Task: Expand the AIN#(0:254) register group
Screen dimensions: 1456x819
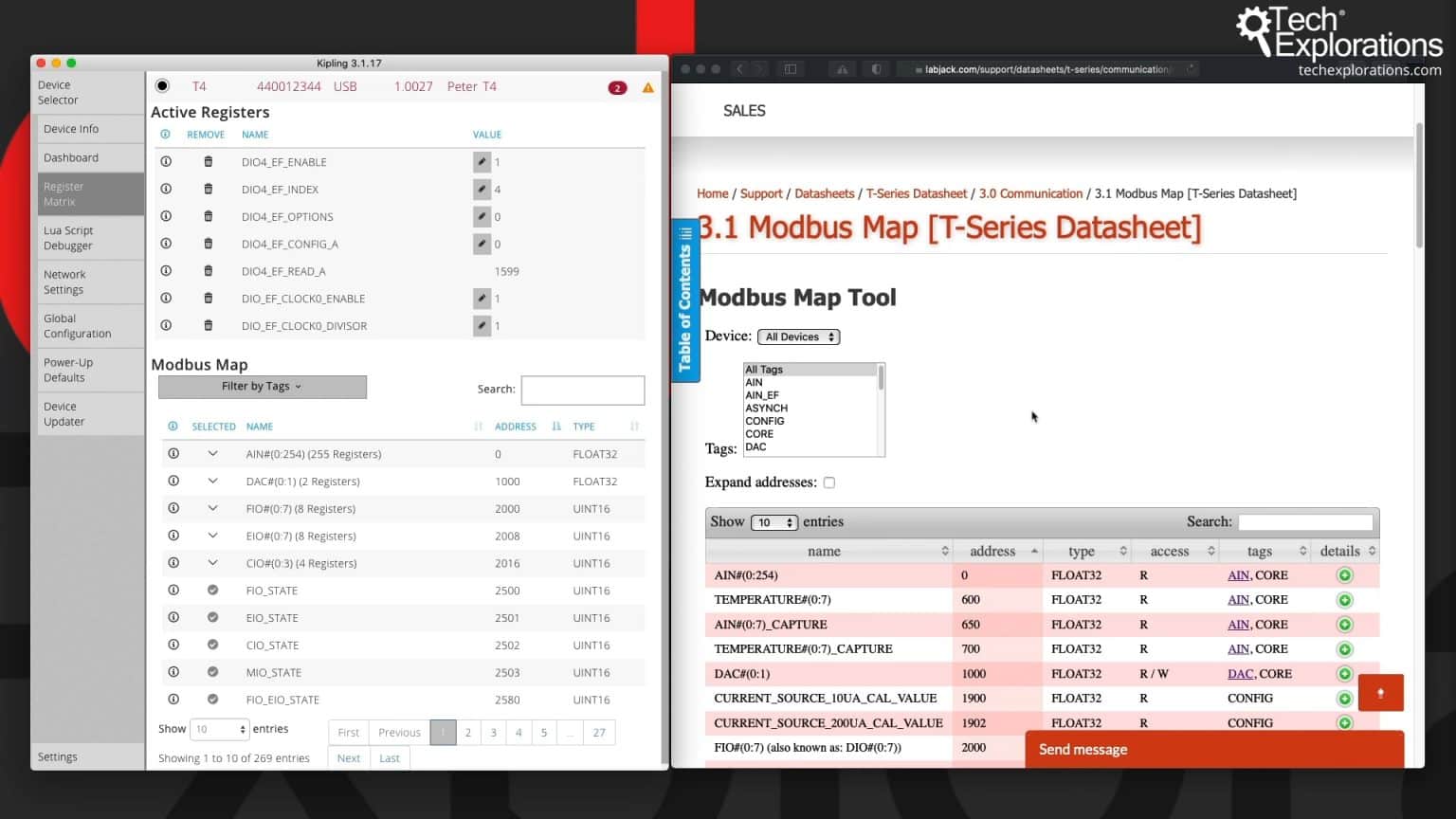Action: pos(212,454)
